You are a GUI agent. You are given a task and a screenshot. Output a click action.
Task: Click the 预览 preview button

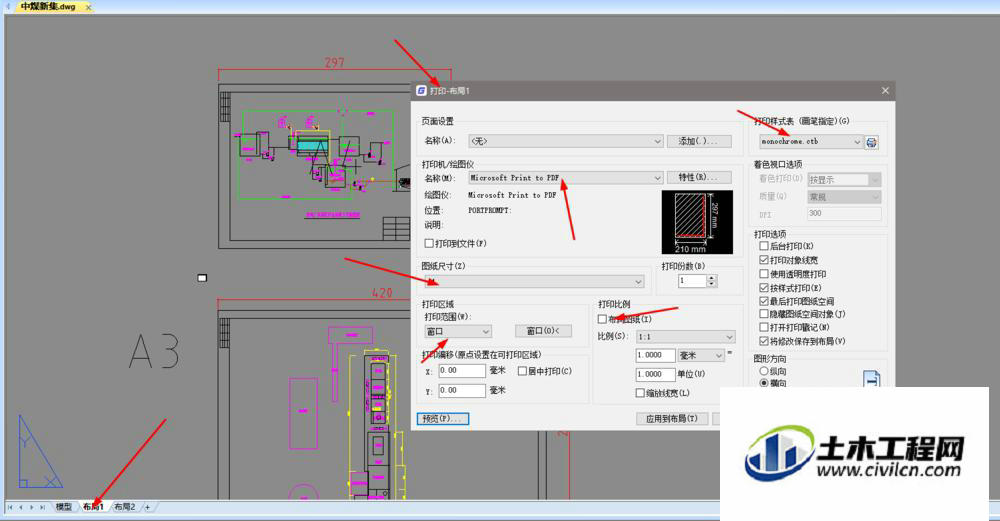(x=443, y=419)
